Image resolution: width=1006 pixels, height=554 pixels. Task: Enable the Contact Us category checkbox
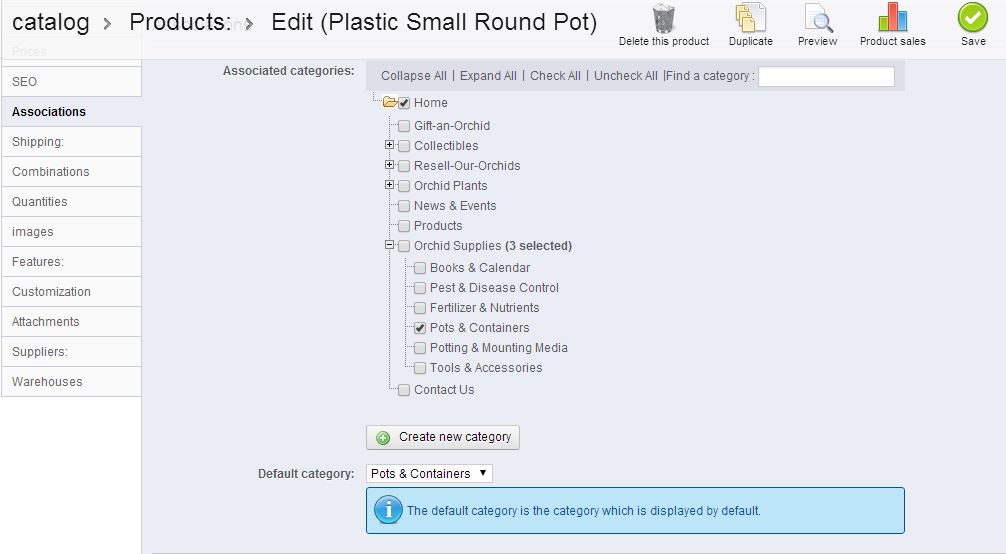(x=404, y=390)
